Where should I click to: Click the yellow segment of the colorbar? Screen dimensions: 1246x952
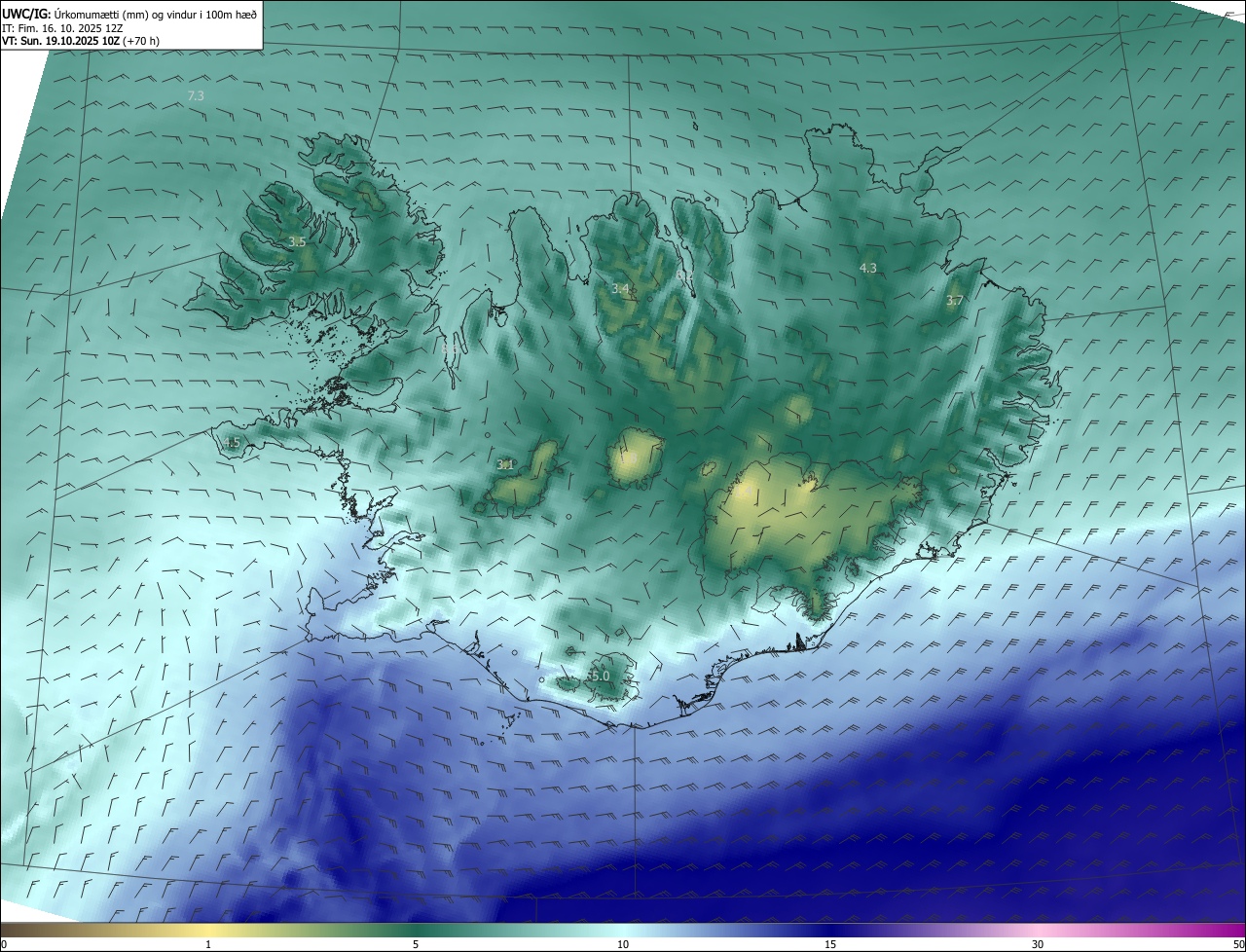[208, 930]
